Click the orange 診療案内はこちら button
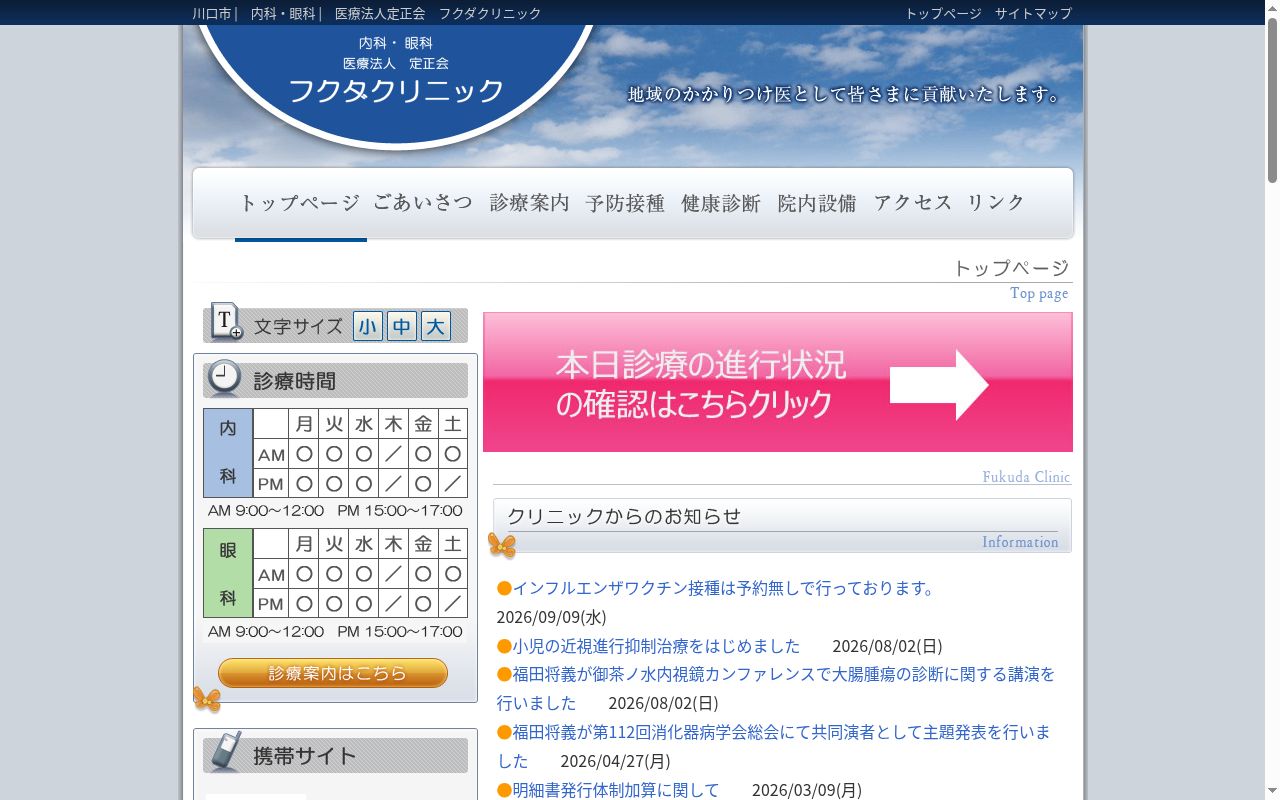The width and height of the screenshot is (1280, 800). 333,673
